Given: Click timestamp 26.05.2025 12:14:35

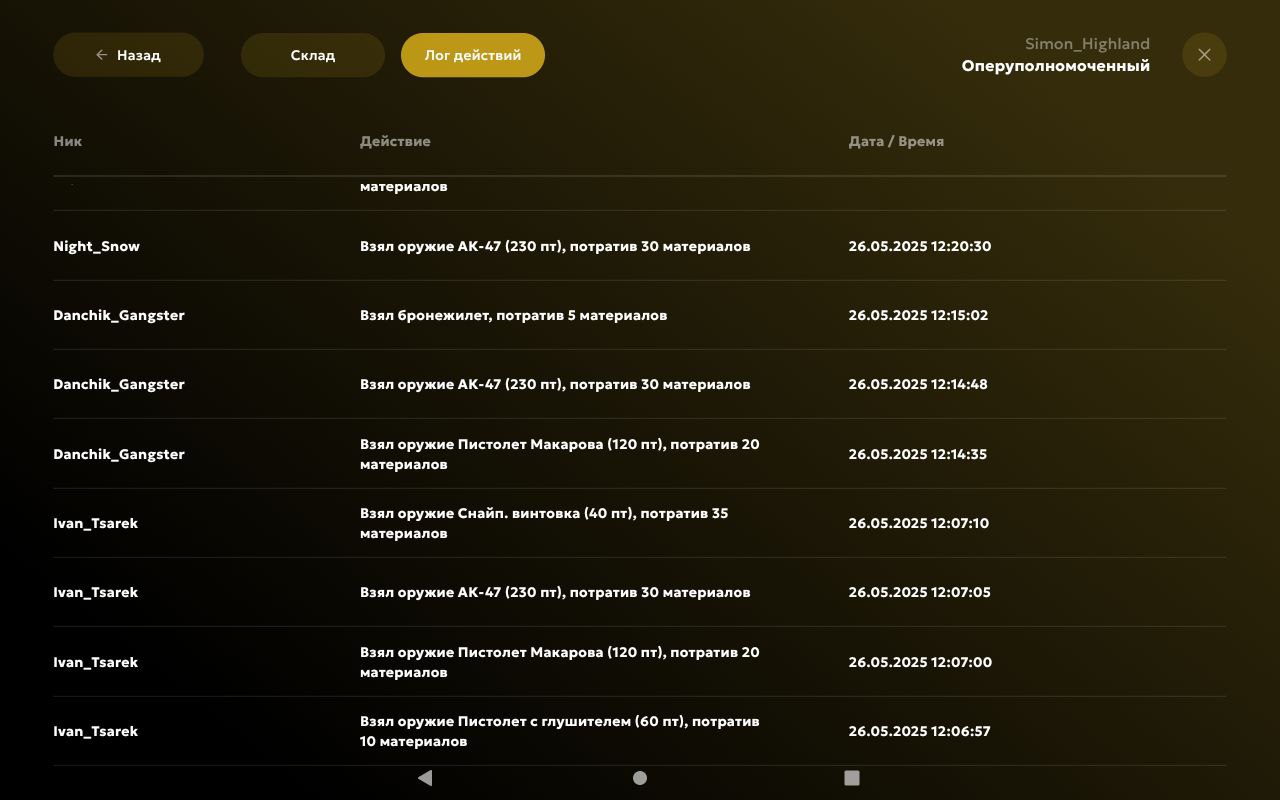Looking at the screenshot, I should click(918, 454).
